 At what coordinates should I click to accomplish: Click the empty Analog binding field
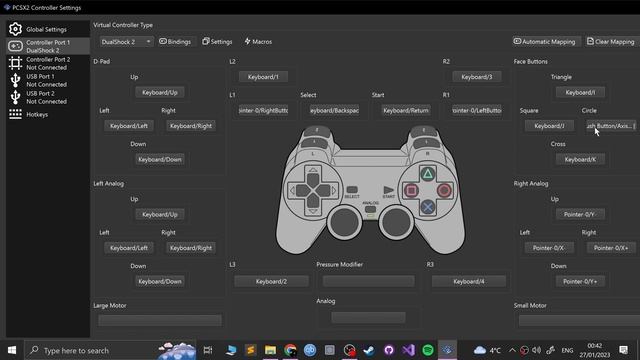[369, 318]
